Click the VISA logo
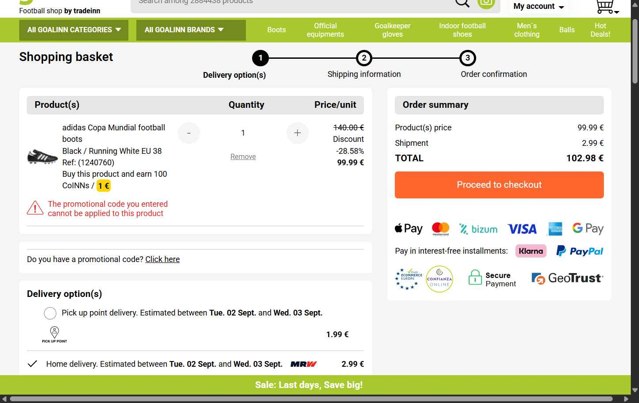Viewport: 639px width, 403px height. click(522, 229)
